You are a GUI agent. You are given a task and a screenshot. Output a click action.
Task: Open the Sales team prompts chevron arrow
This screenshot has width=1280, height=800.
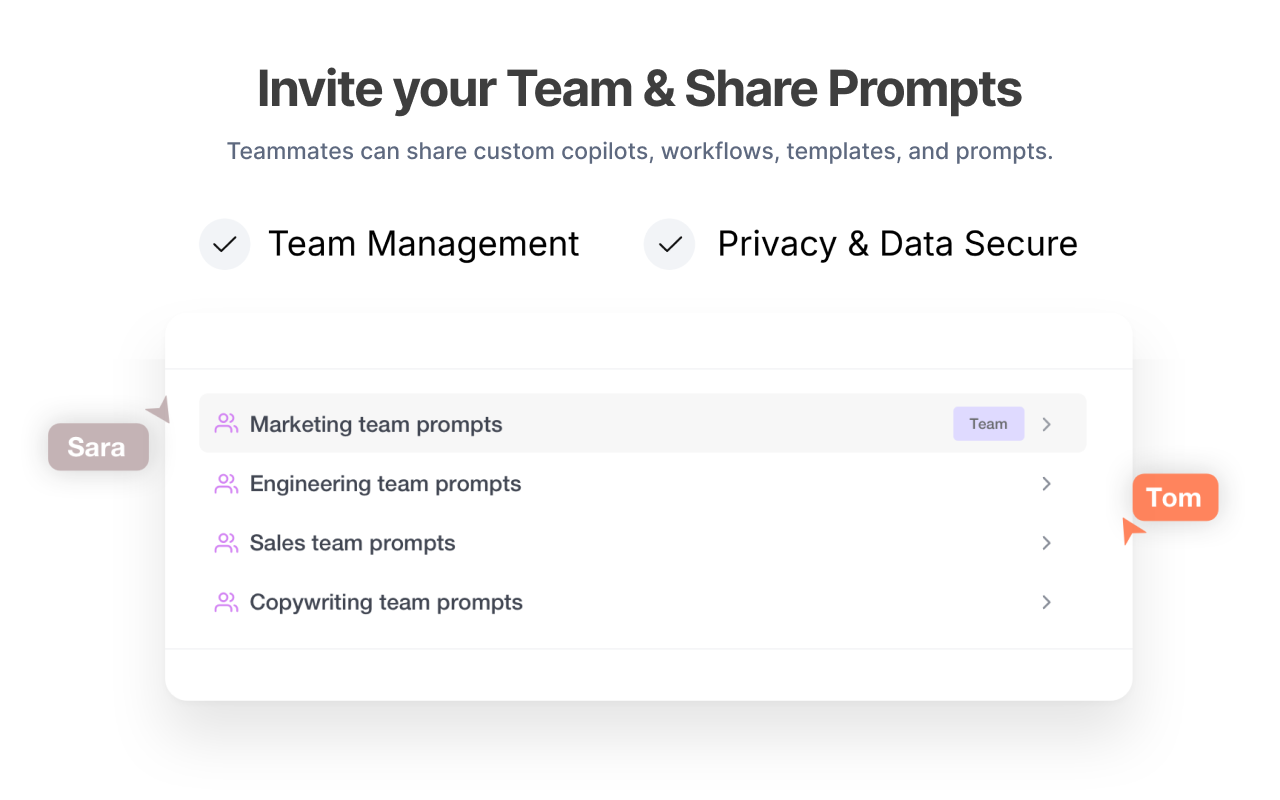tap(1046, 543)
